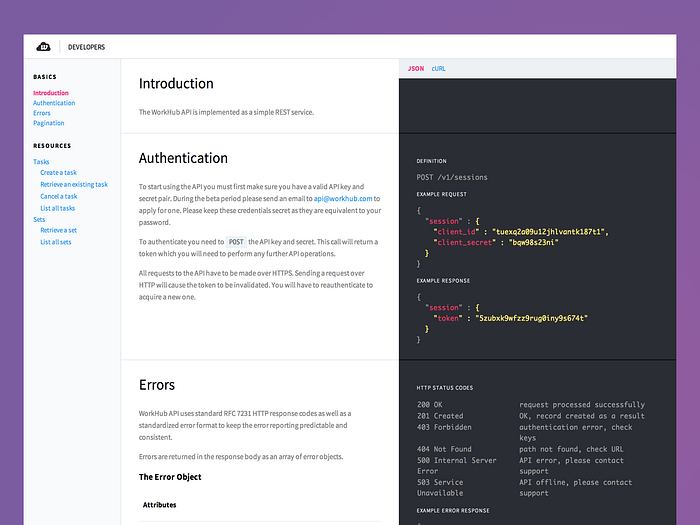Click the client_id value string
This screenshot has height=525, width=700.
pos(550,232)
